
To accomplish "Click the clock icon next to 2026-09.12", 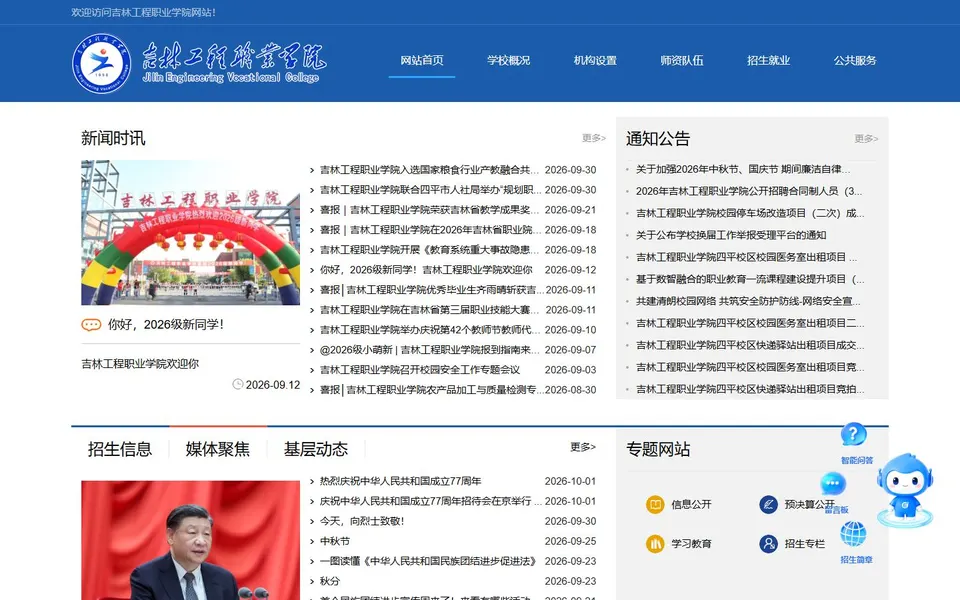I will pos(238,384).
